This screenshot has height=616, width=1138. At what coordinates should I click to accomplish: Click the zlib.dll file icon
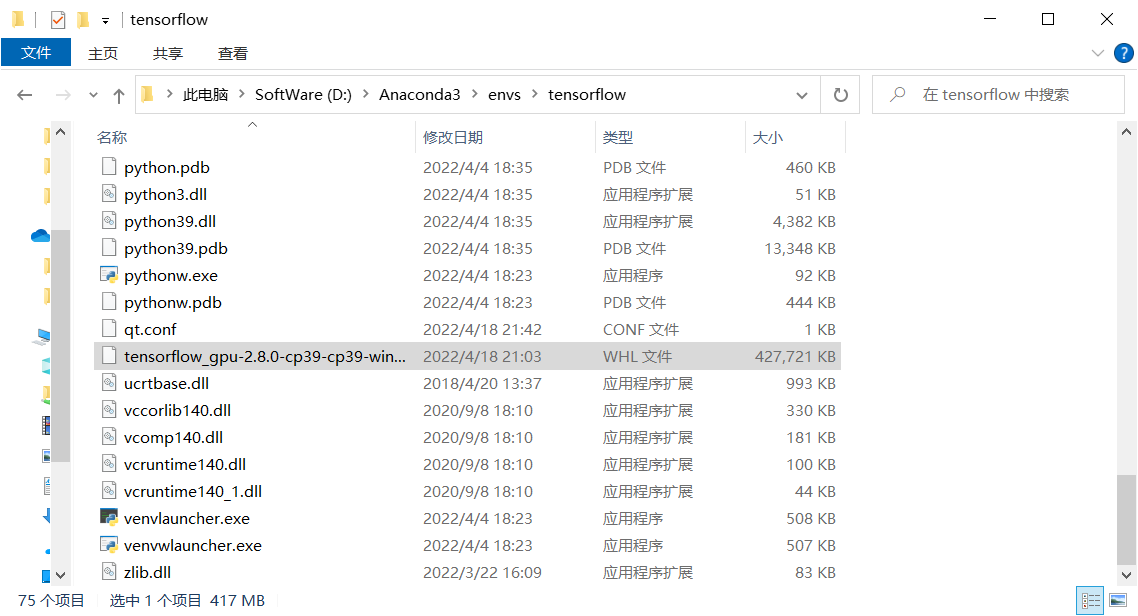109,572
